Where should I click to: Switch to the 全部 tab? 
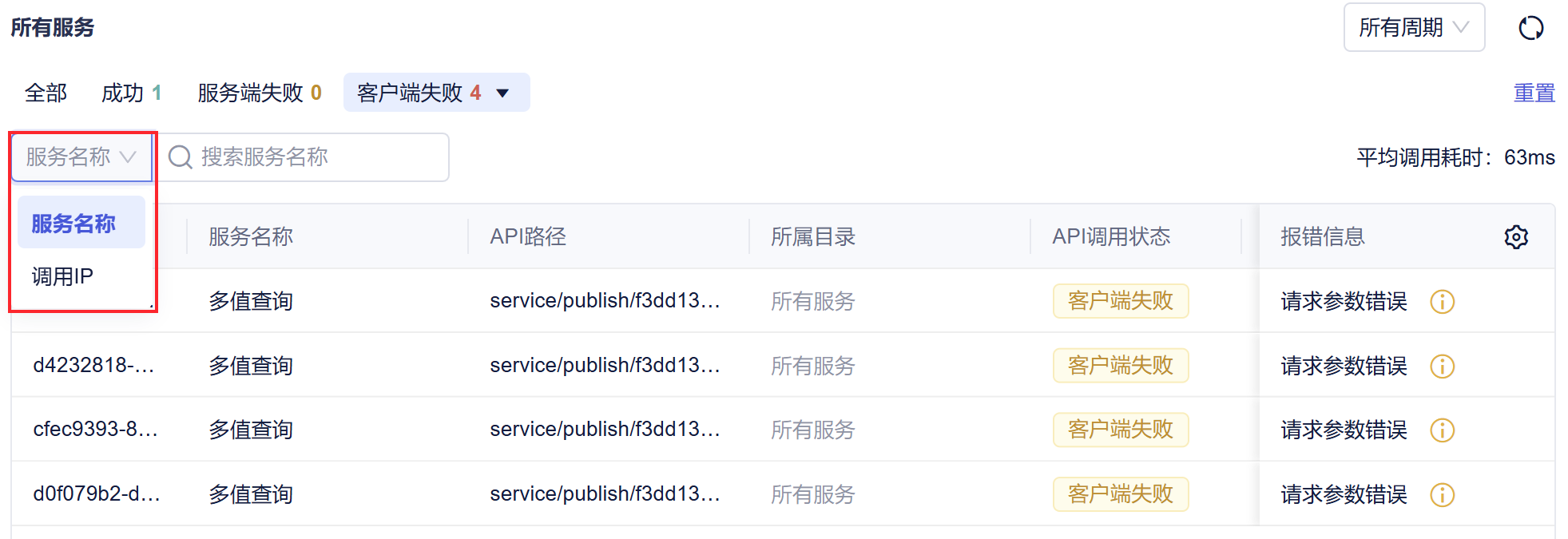pos(46,93)
